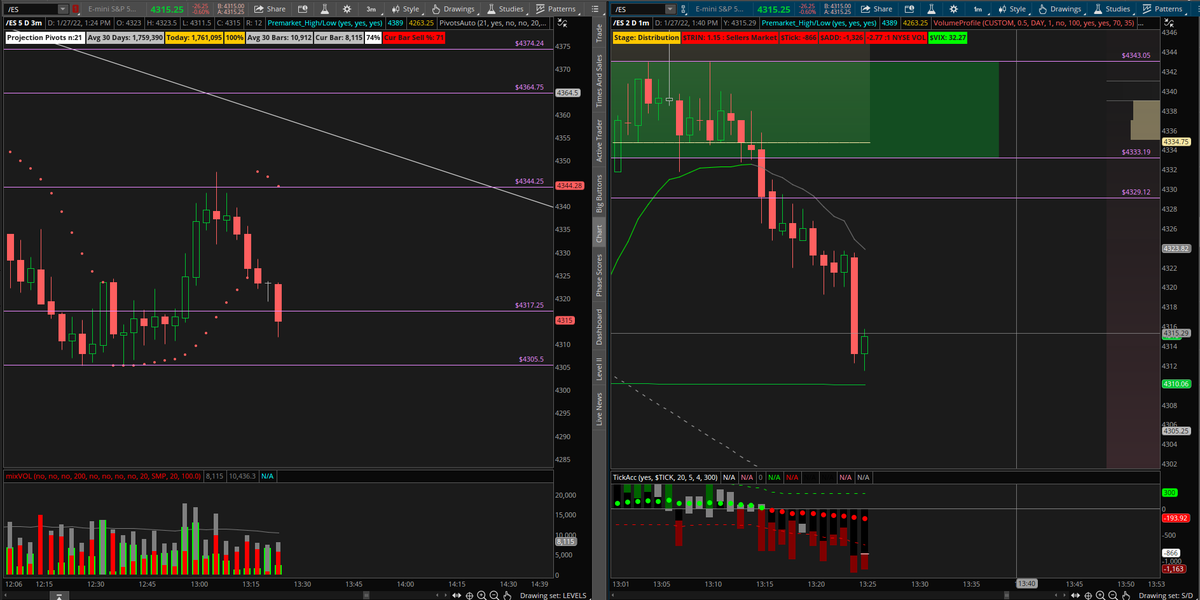Click the TickAcc study label in lower pane

[663, 477]
